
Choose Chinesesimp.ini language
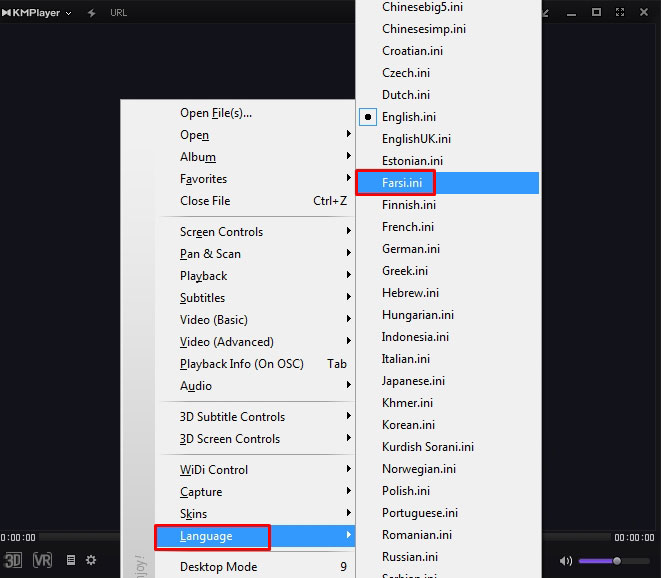coord(448,29)
